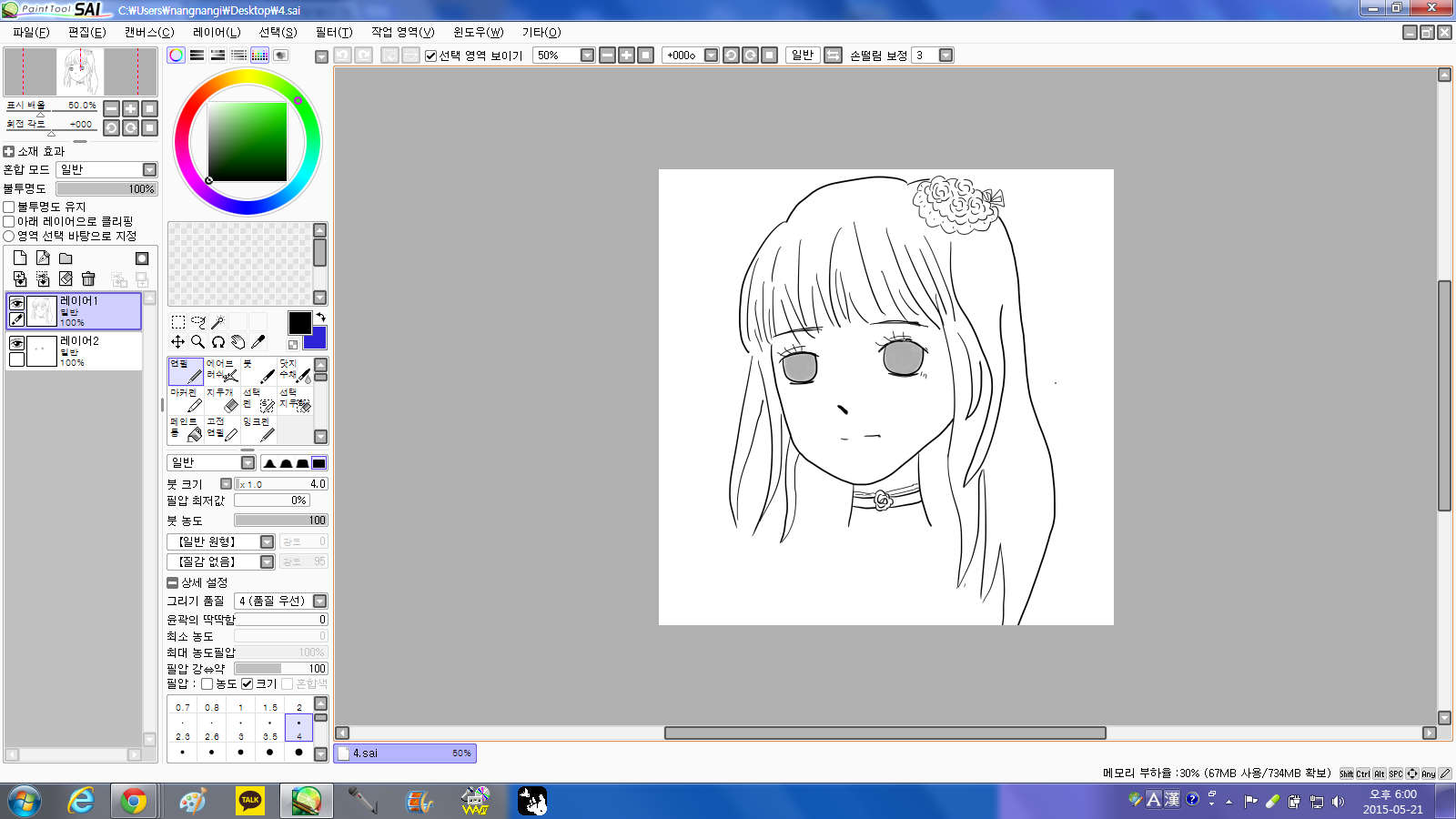Click the black foreground color swatch
The height and width of the screenshot is (819, 1456).
299,322
